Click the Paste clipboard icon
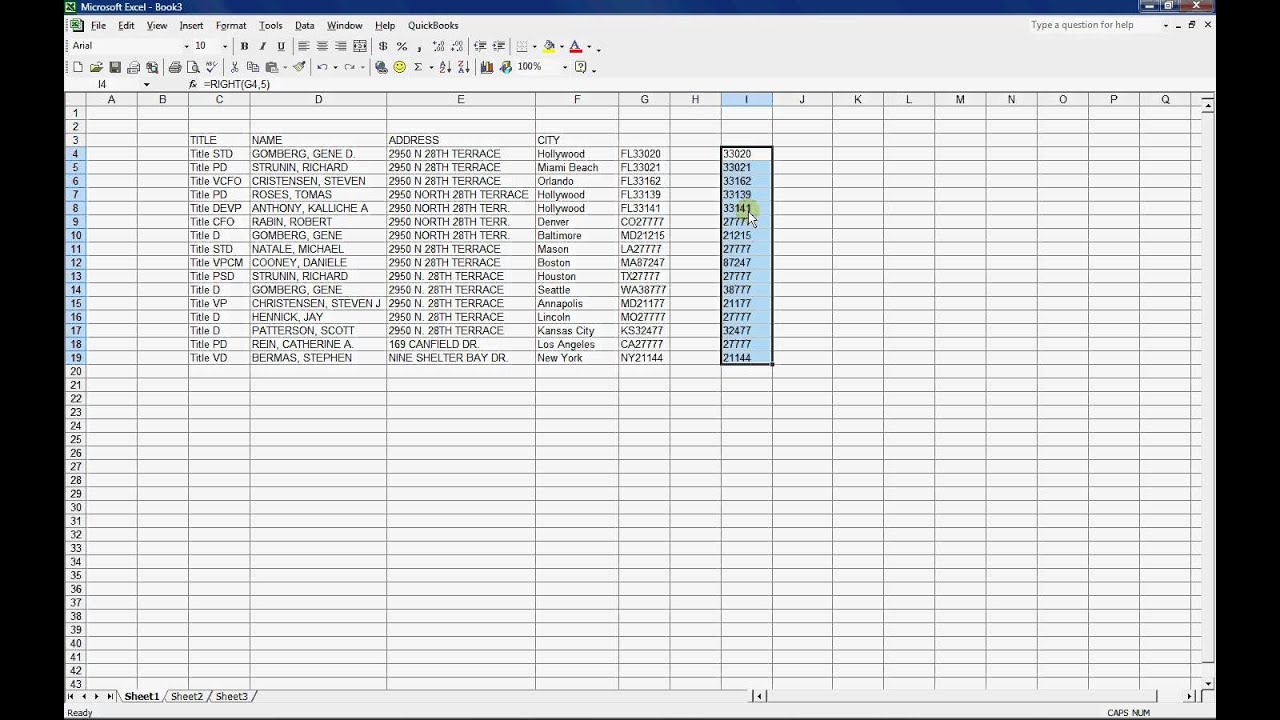The image size is (1280, 720). 271,67
